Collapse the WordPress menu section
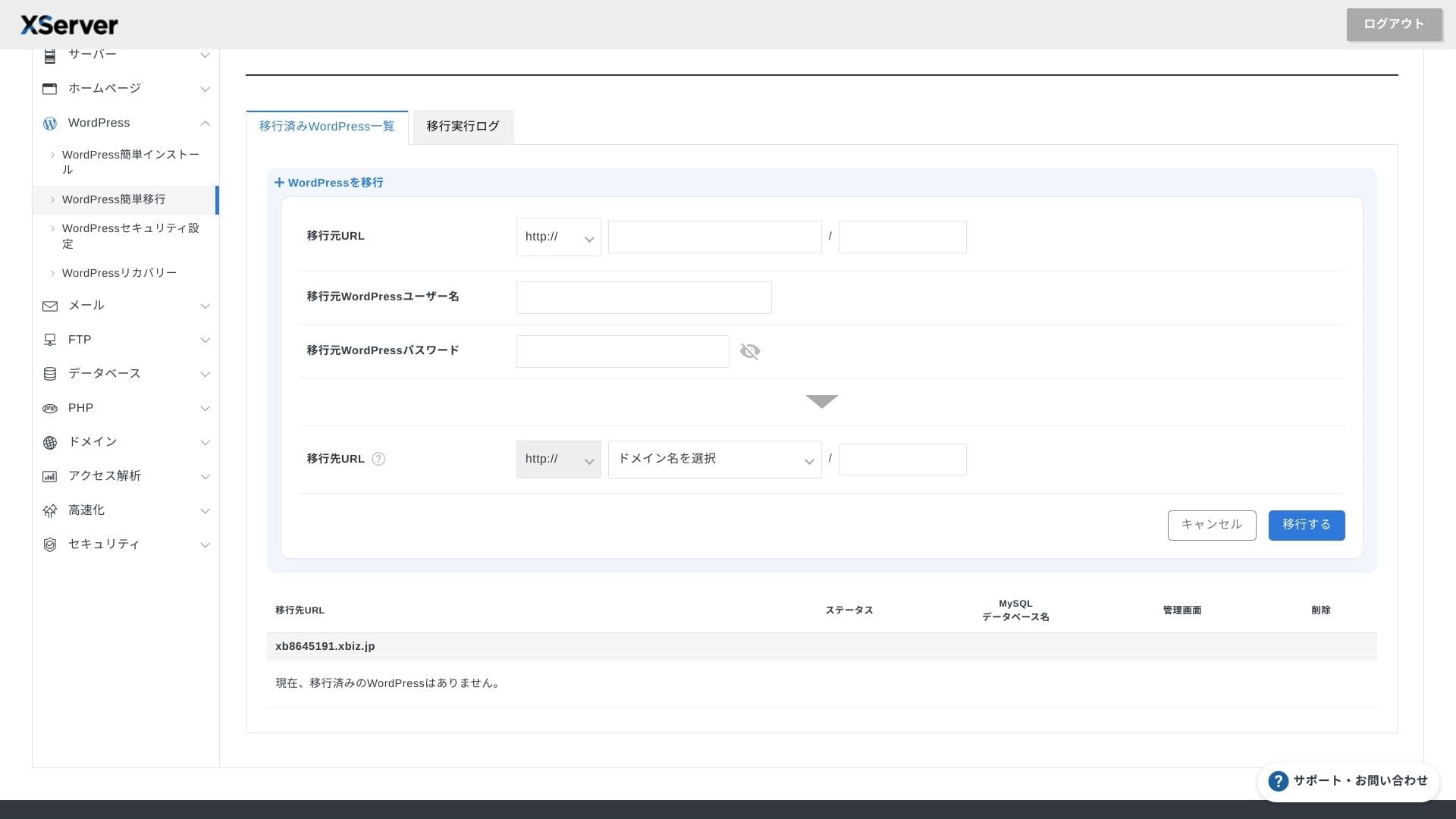The width and height of the screenshot is (1456, 819). point(205,124)
